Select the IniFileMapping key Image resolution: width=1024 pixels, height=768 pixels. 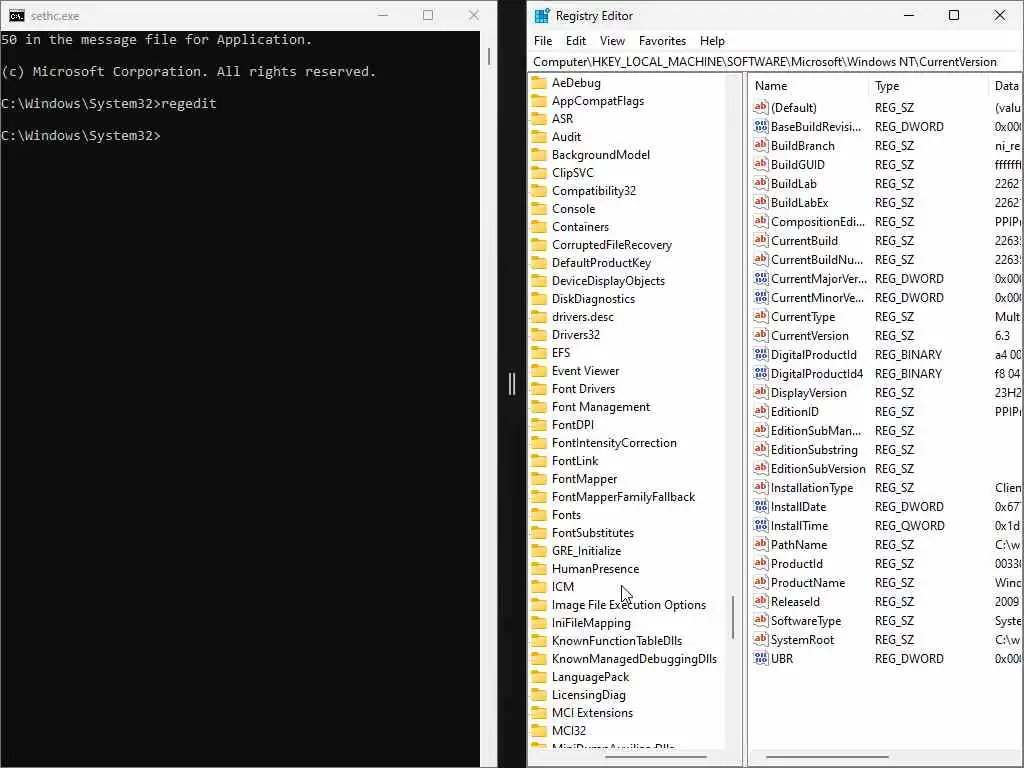(x=591, y=623)
